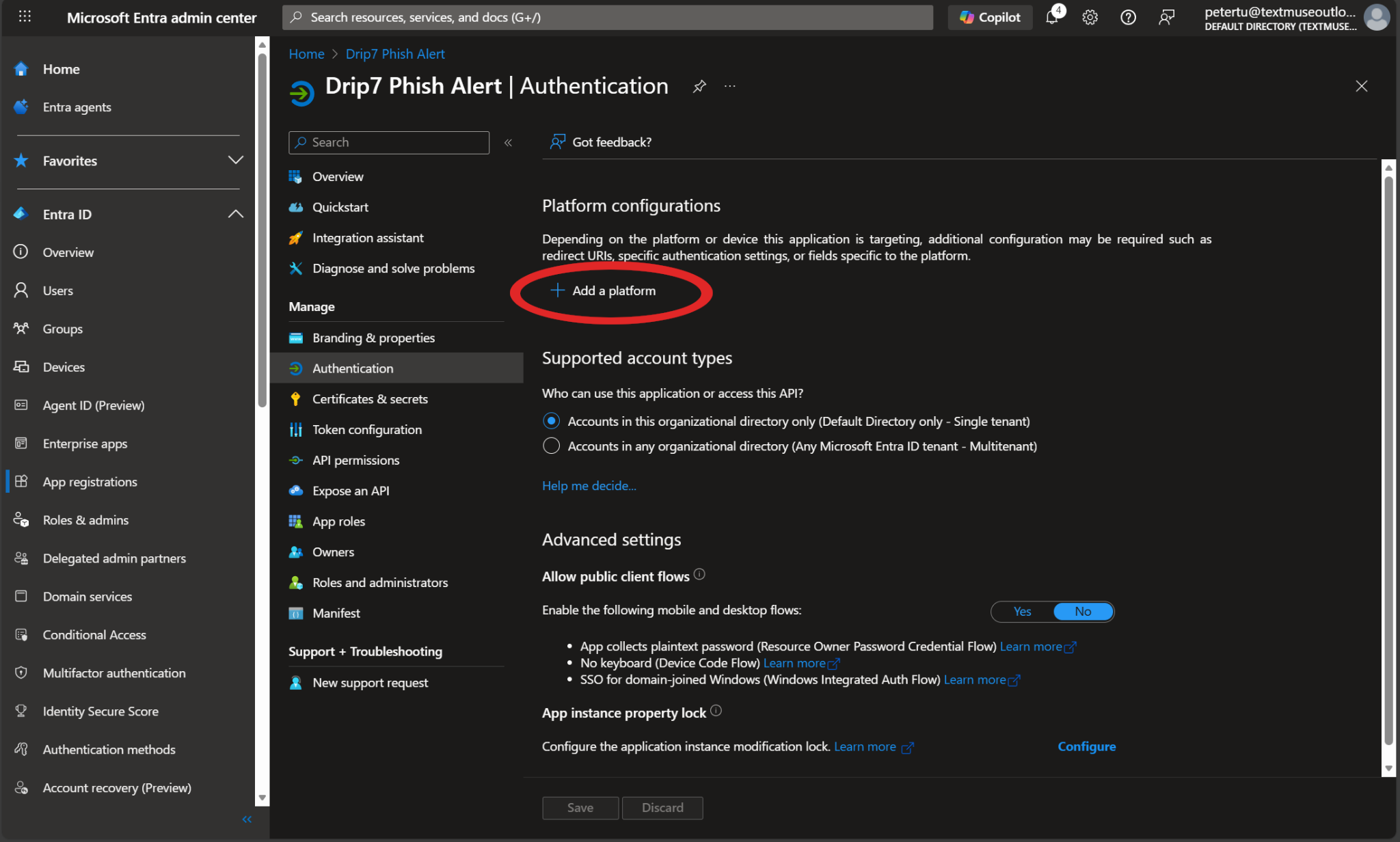
Task: Open the account avatar menu
Action: (x=1376, y=17)
